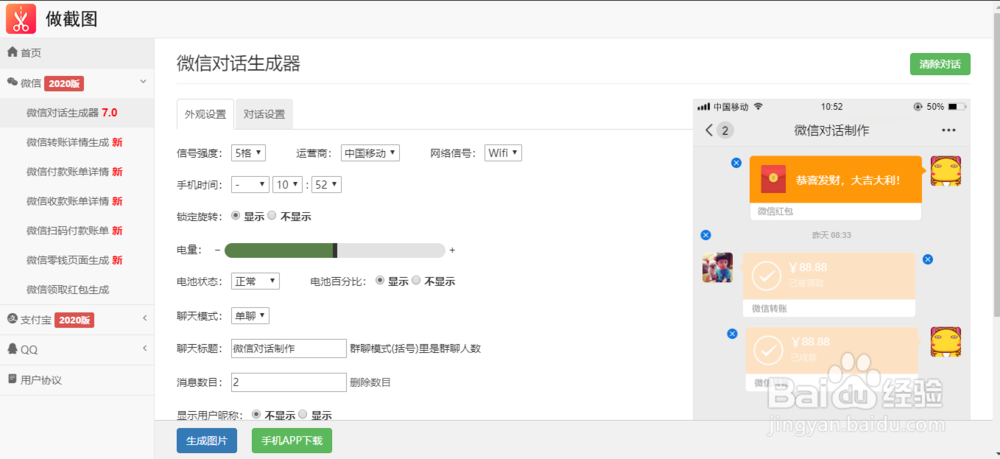Image resolution: width=1000 pixels, height=459 pixels.
Task: Expand the QQ sidebar section chevron
Action: [145, 348]
